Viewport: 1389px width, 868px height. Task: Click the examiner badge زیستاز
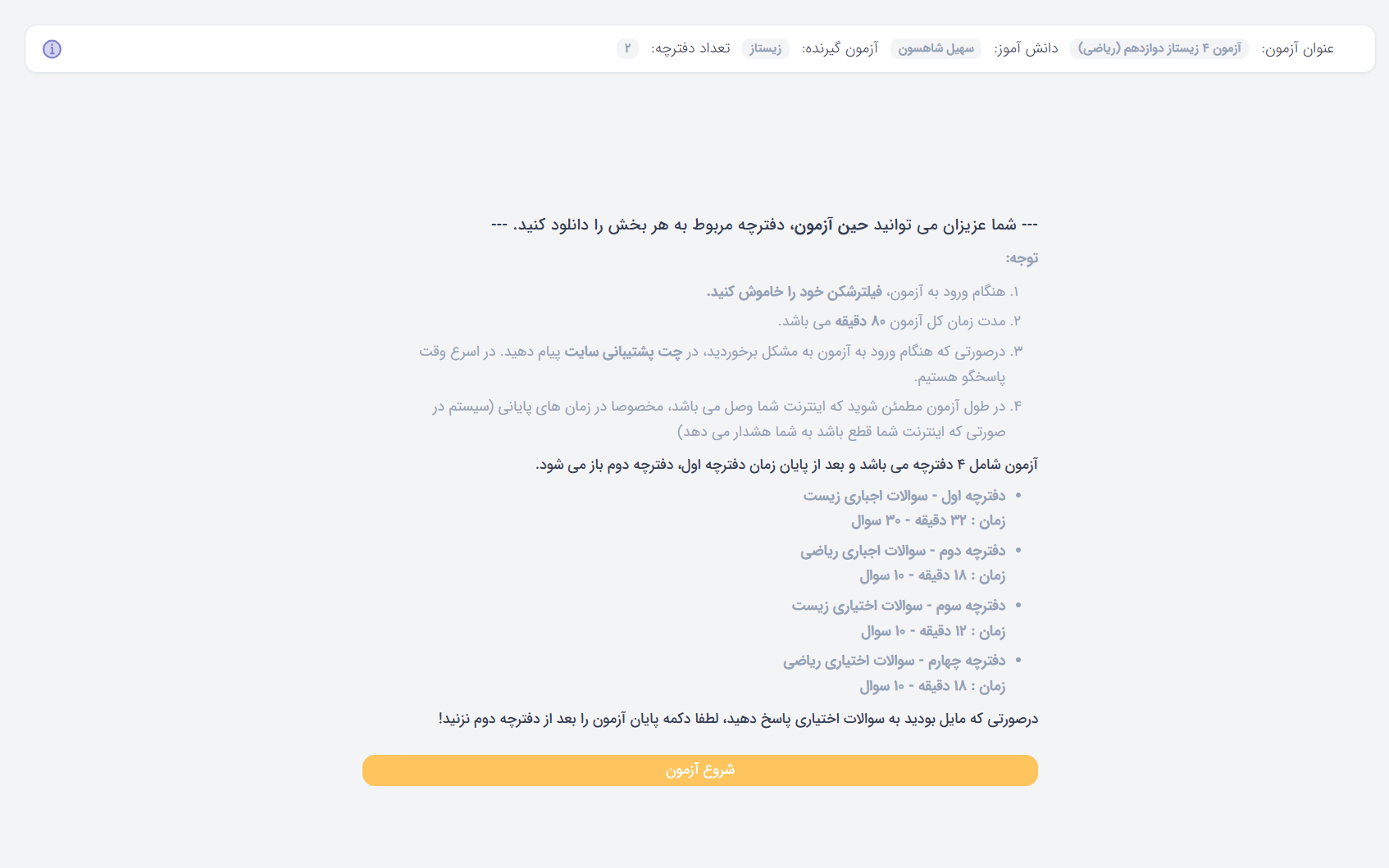pos(765,49)
